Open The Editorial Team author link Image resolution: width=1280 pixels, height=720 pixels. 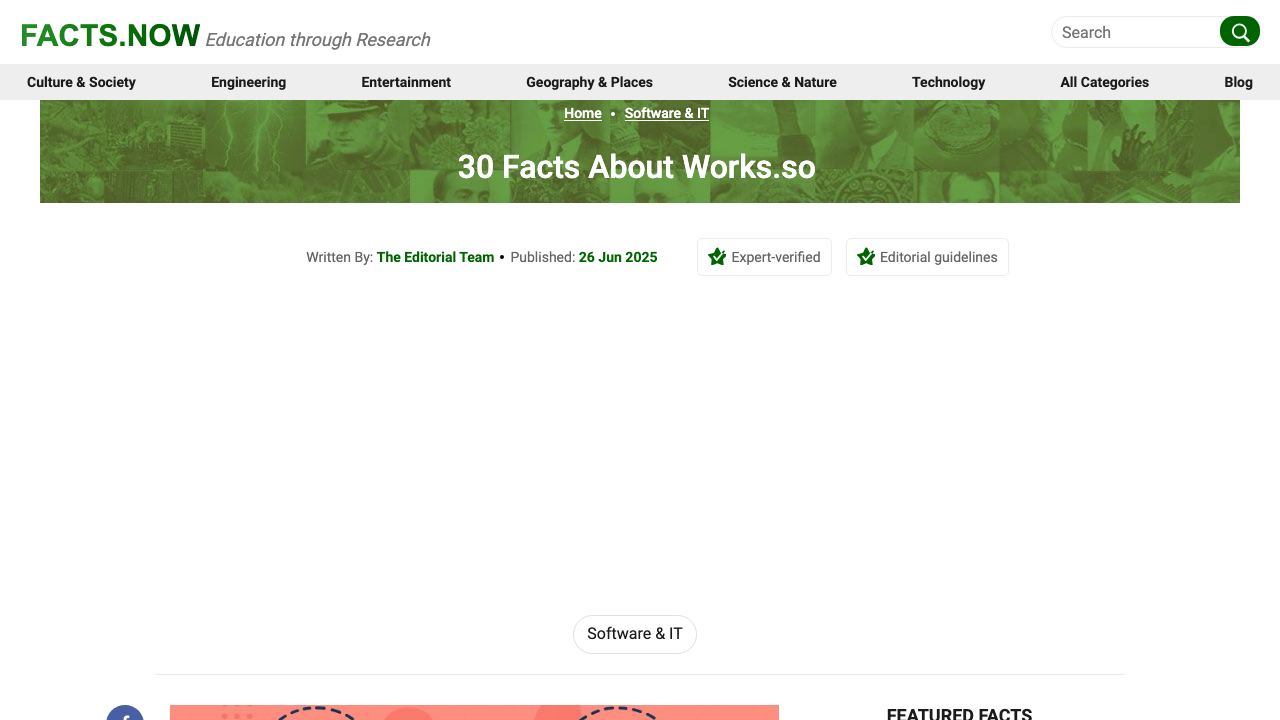coord(435,257)
